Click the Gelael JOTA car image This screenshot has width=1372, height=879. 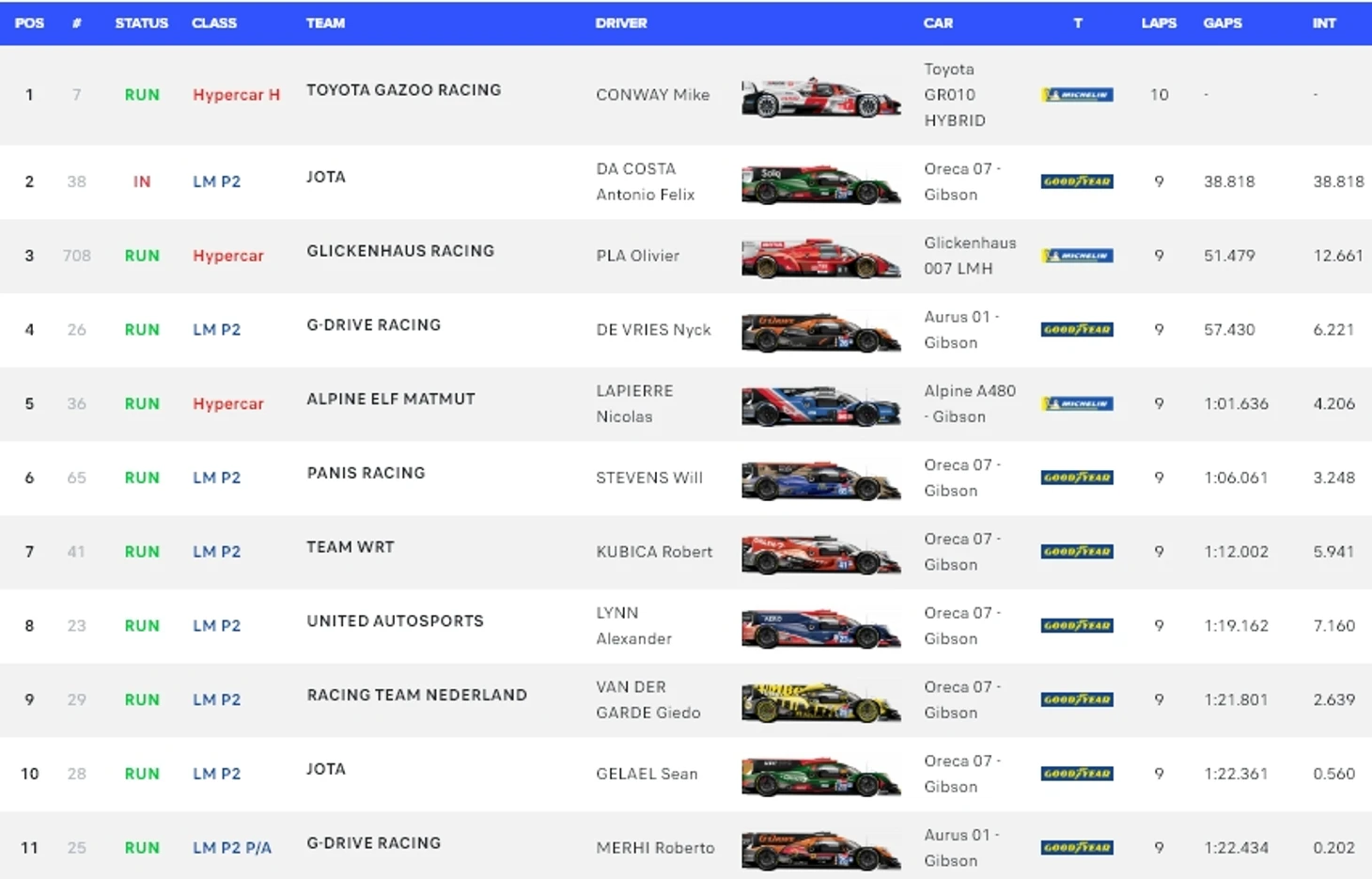[820, 777]
